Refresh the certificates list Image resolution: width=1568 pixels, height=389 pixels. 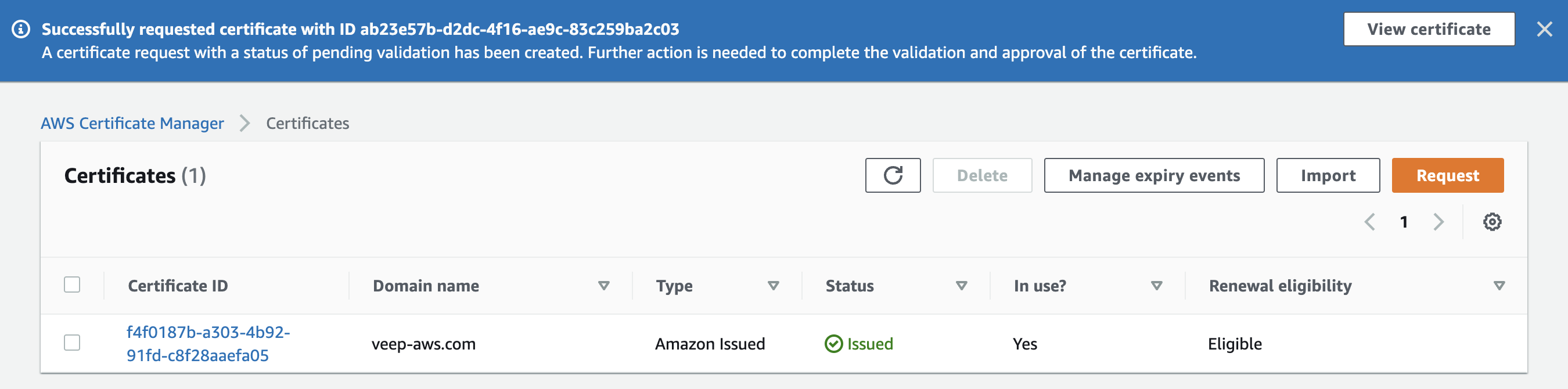893,175
